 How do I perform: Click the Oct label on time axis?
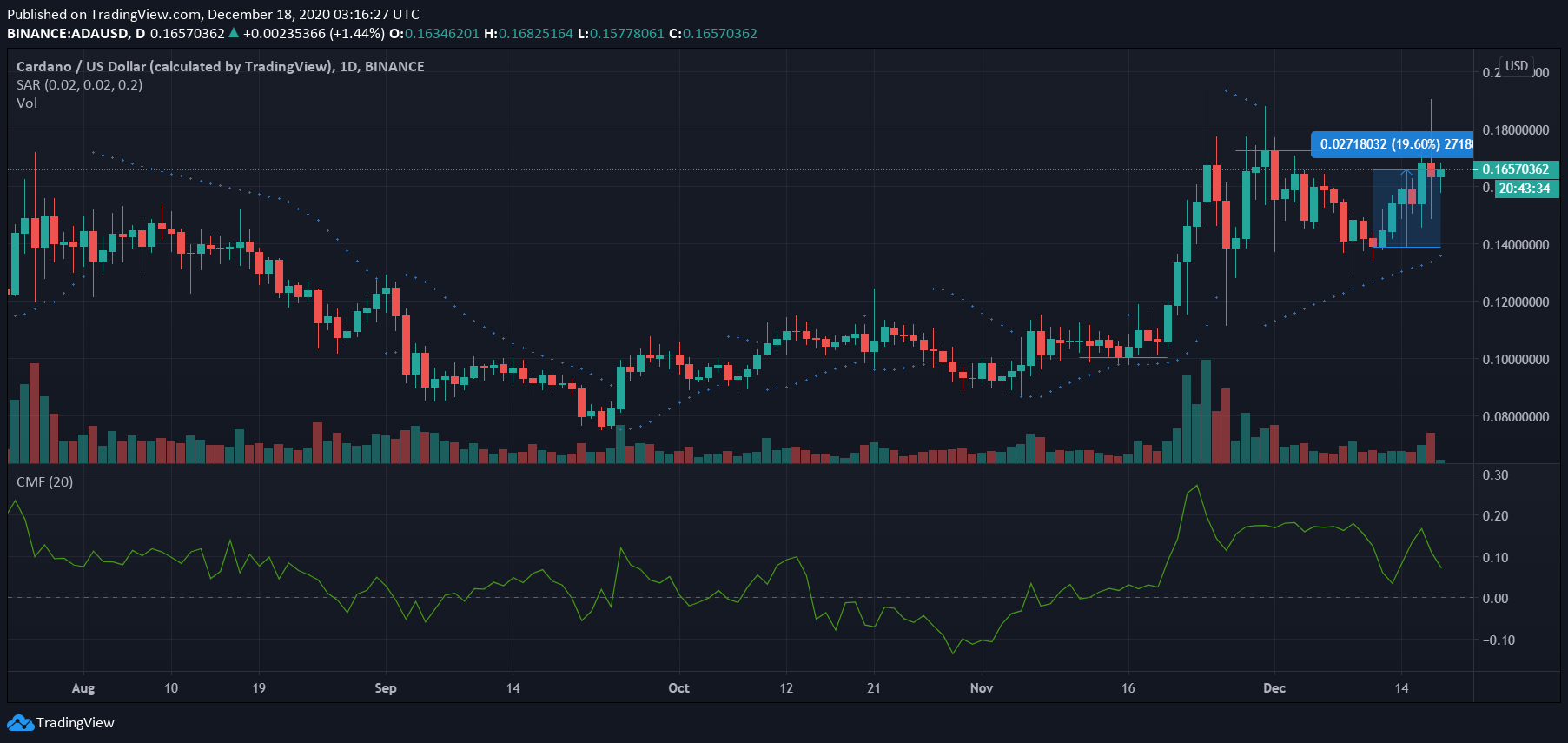pos(678,688)
